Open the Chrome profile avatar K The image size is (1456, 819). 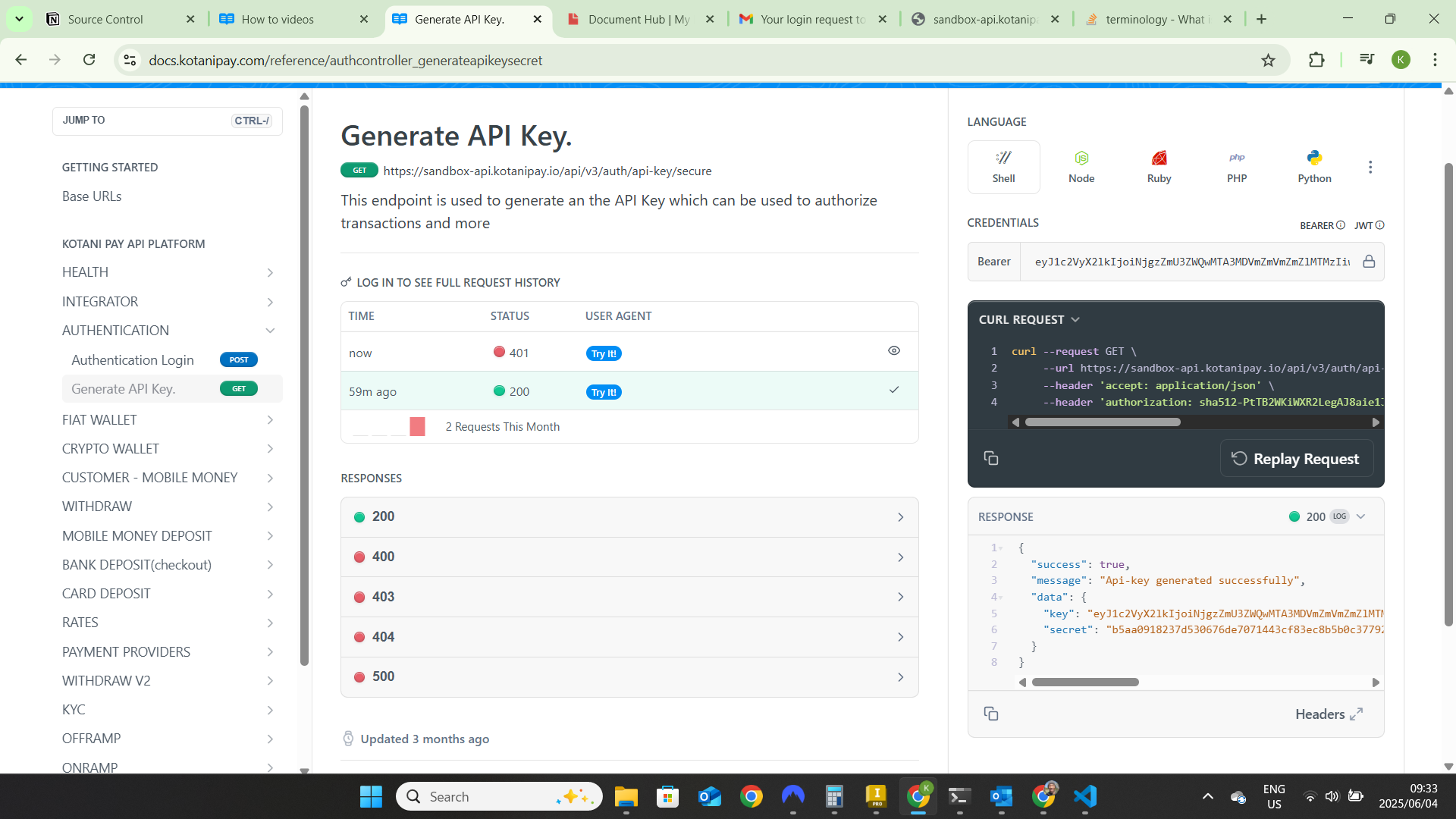[x=1401, y=60]
